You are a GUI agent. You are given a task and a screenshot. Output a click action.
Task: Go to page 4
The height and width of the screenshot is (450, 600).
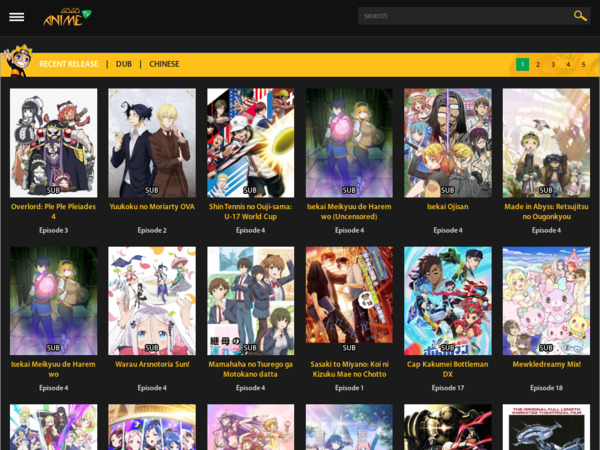click(x=568, y=64)
